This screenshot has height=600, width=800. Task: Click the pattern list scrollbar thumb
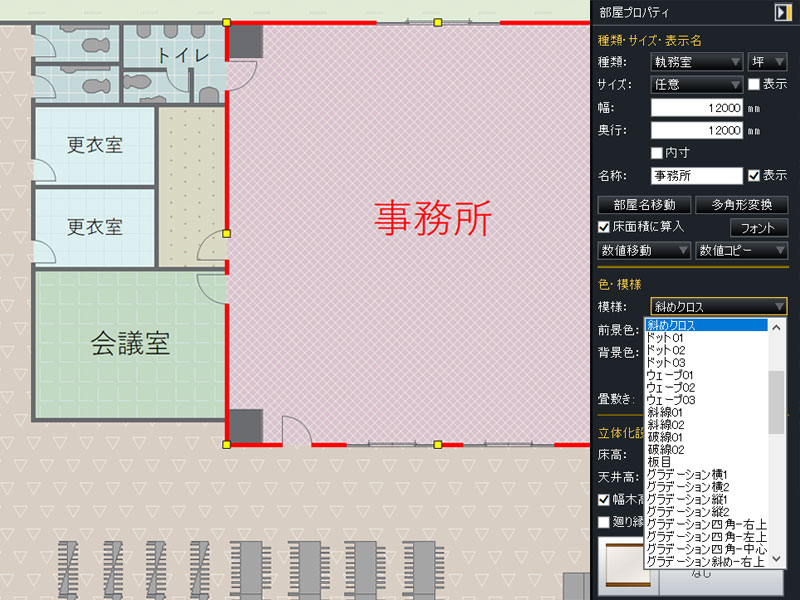(777, 400)
